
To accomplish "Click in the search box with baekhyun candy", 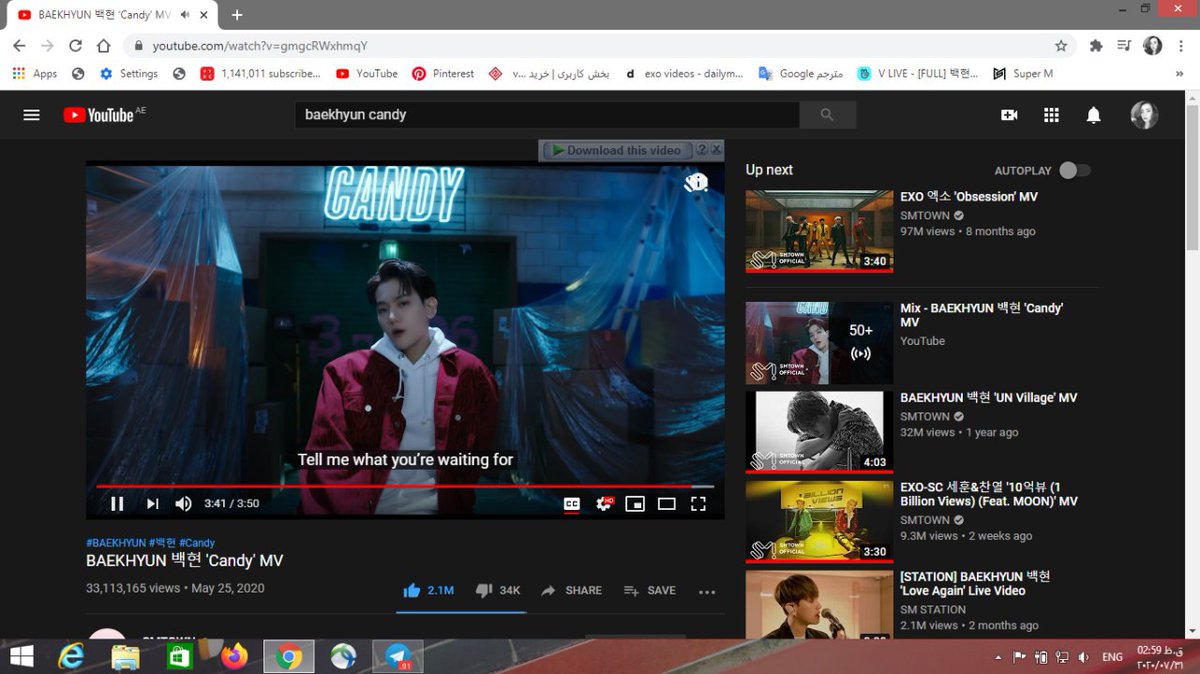I will tap(546, 115).
